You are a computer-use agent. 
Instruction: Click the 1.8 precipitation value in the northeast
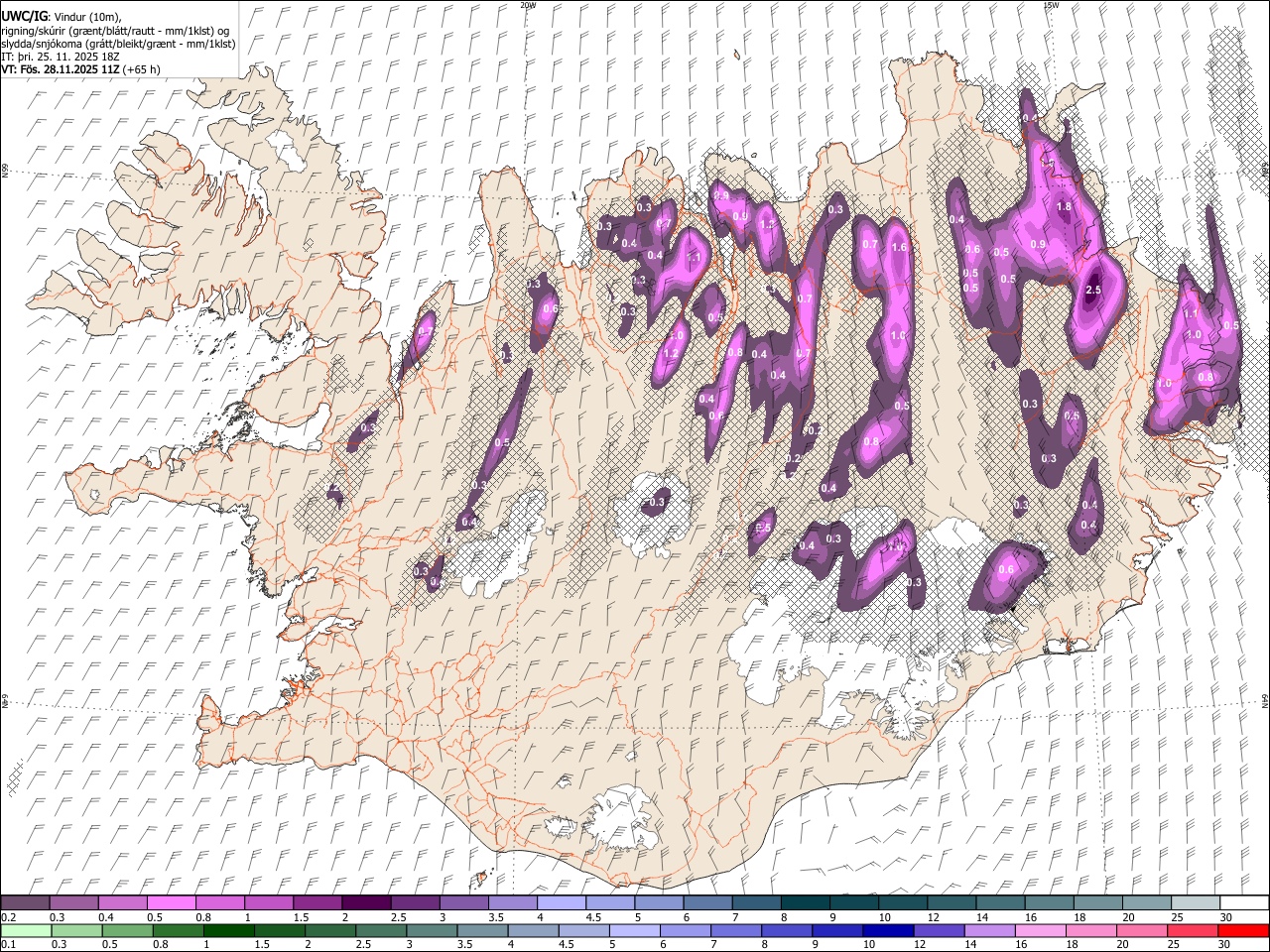[1065, 206]
